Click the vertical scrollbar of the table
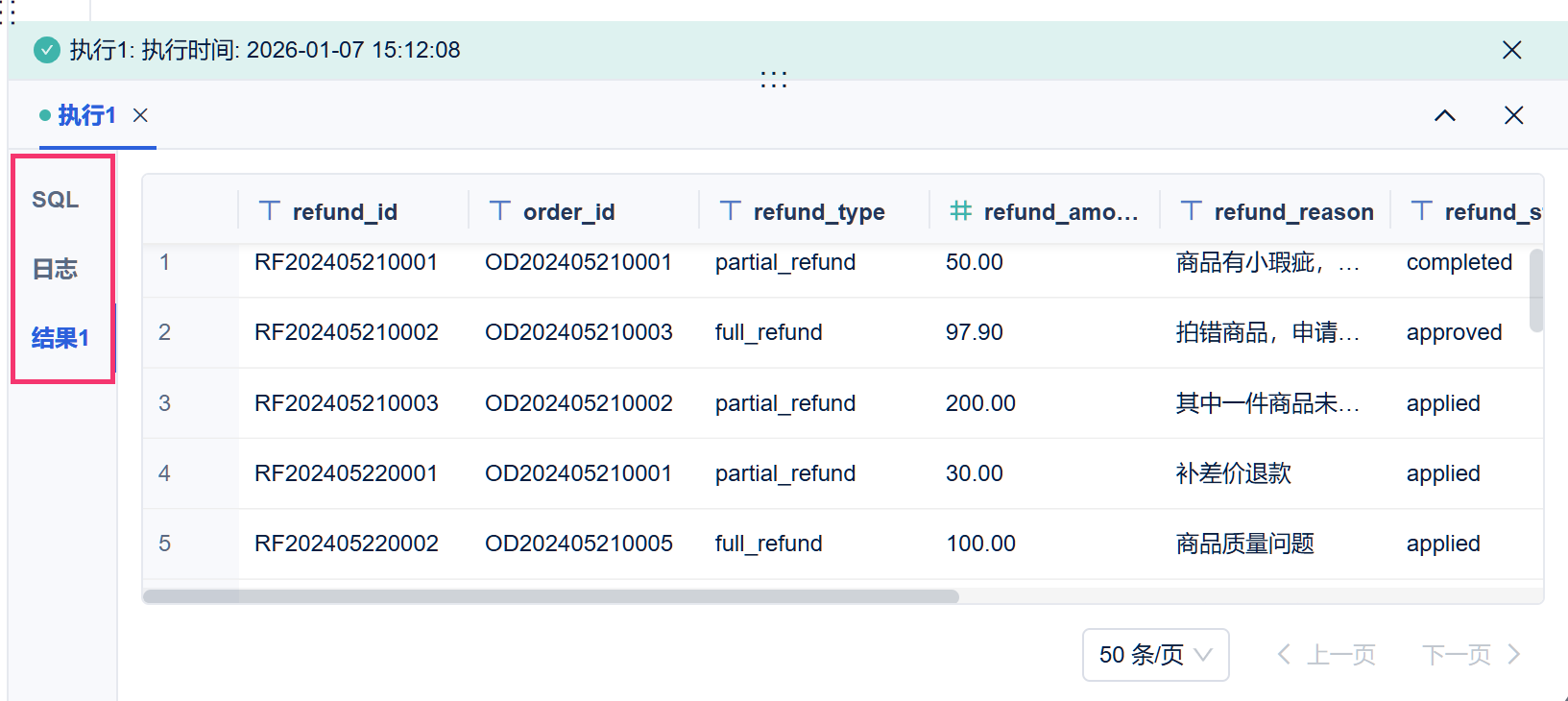Image resolution: width=1568 pixels, height=701 pixels. tap(1536, 290)
